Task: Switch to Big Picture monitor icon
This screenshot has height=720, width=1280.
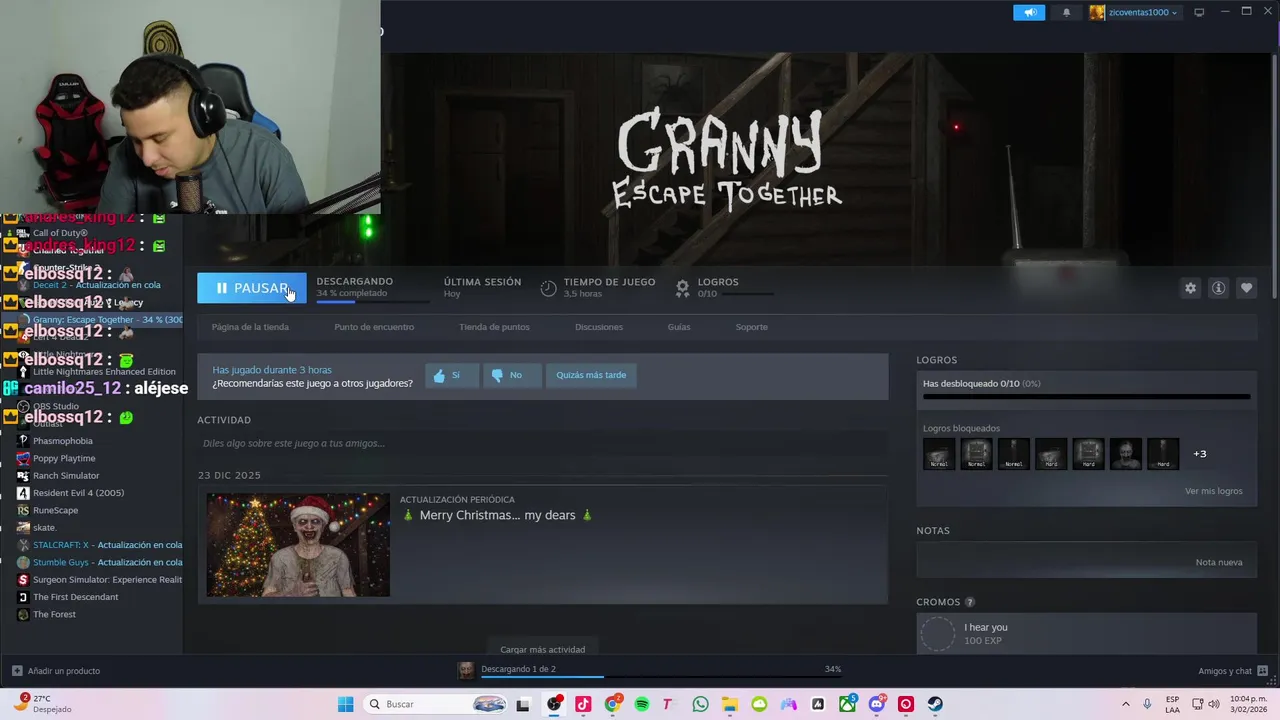Action: tap(1199, 12)
